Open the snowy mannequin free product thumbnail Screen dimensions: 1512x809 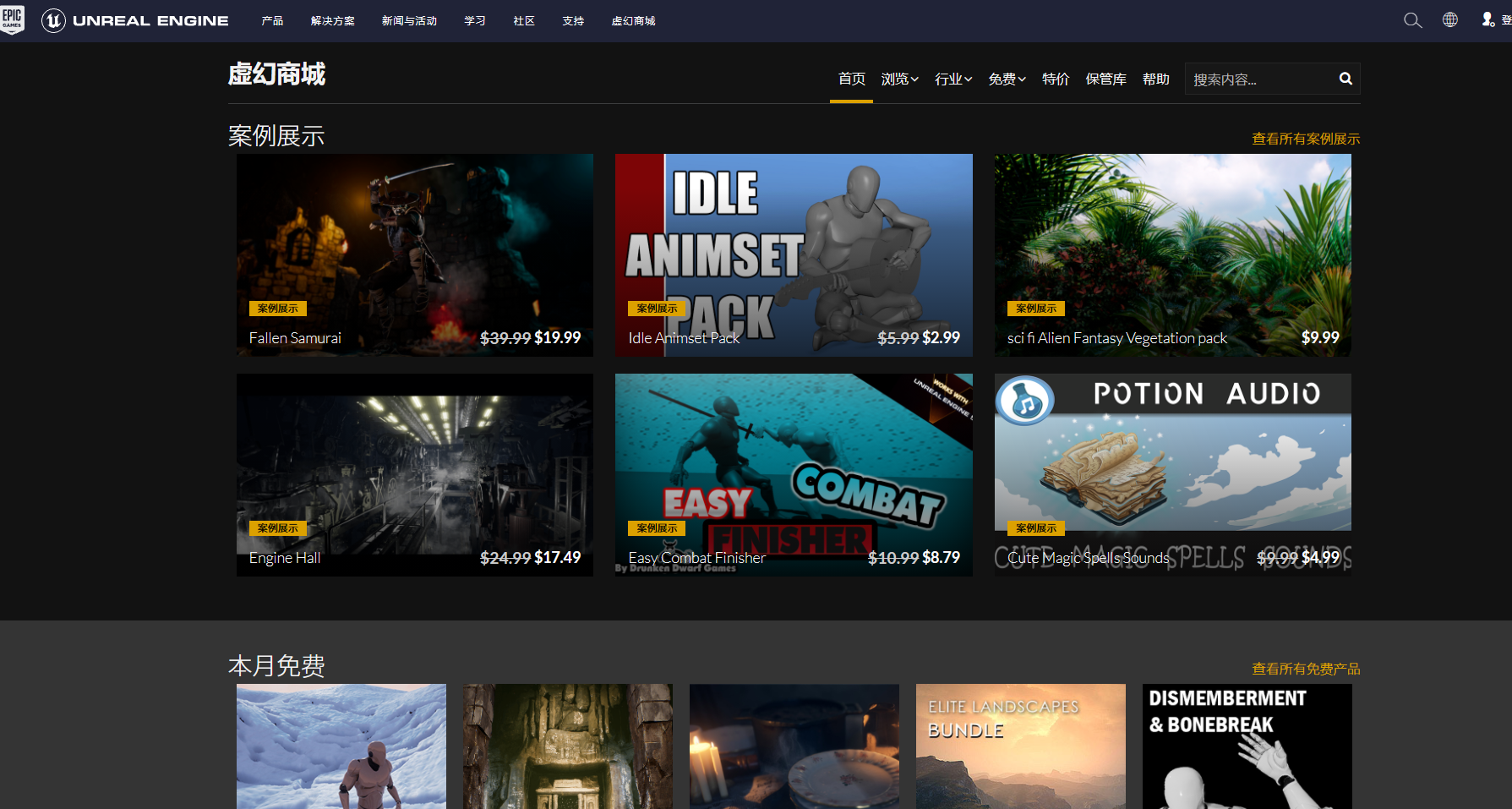click(x=341, y=746)
